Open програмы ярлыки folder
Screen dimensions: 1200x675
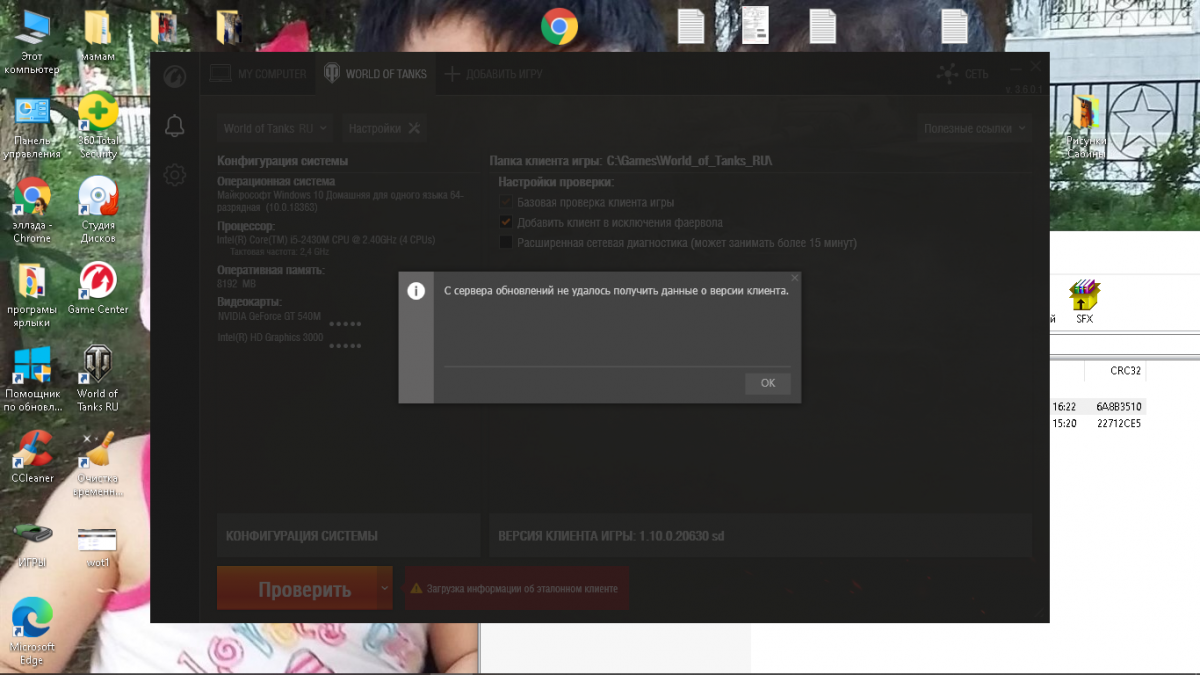(32, 295)
